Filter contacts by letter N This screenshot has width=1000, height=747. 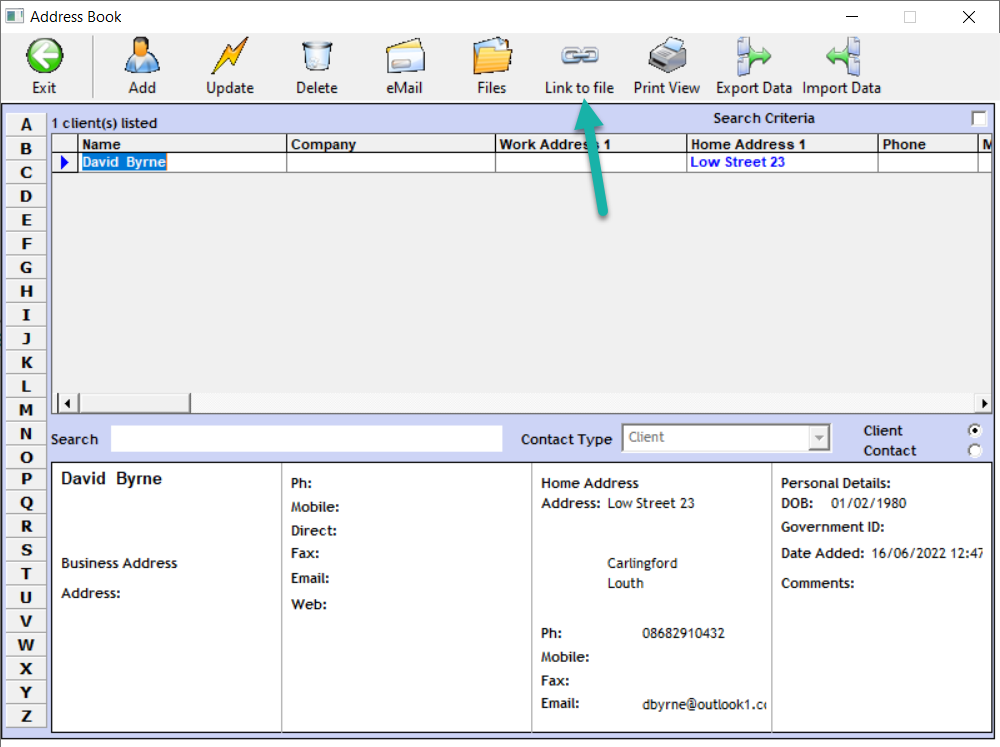[x=26, y=433]
